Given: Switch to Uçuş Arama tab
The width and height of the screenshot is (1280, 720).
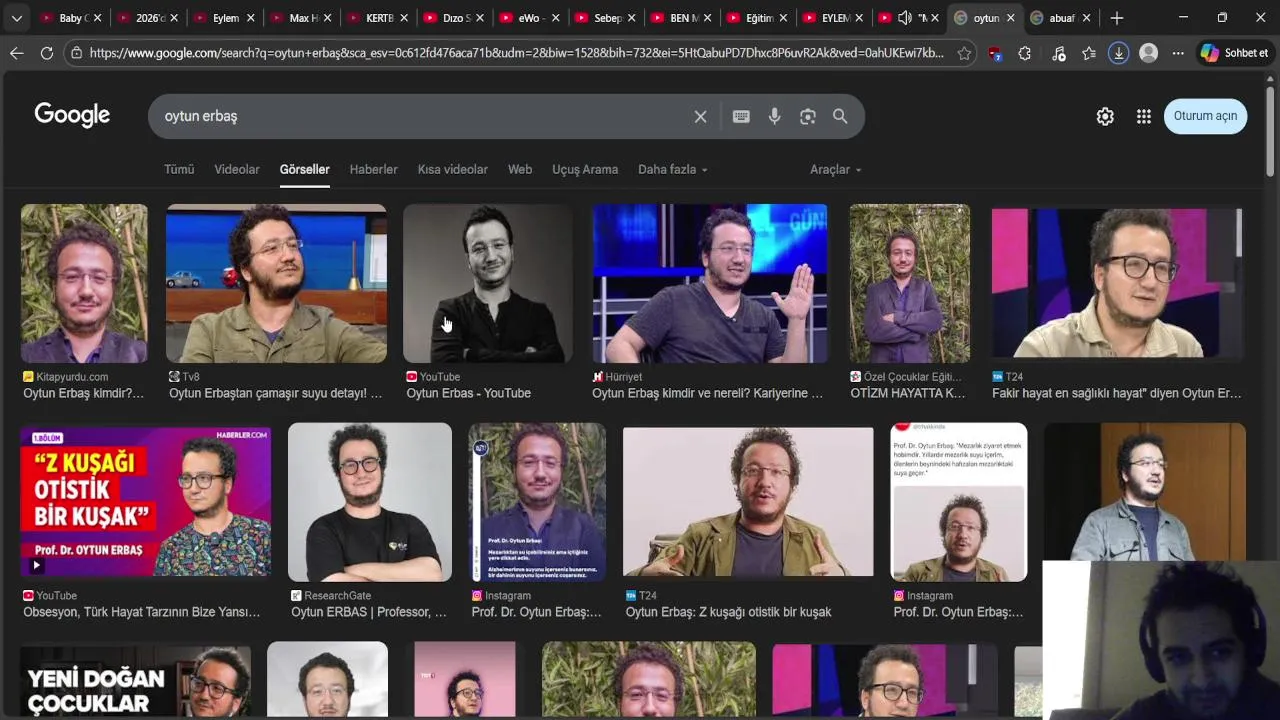Looking at the screenshot, I should click(585, 169).
